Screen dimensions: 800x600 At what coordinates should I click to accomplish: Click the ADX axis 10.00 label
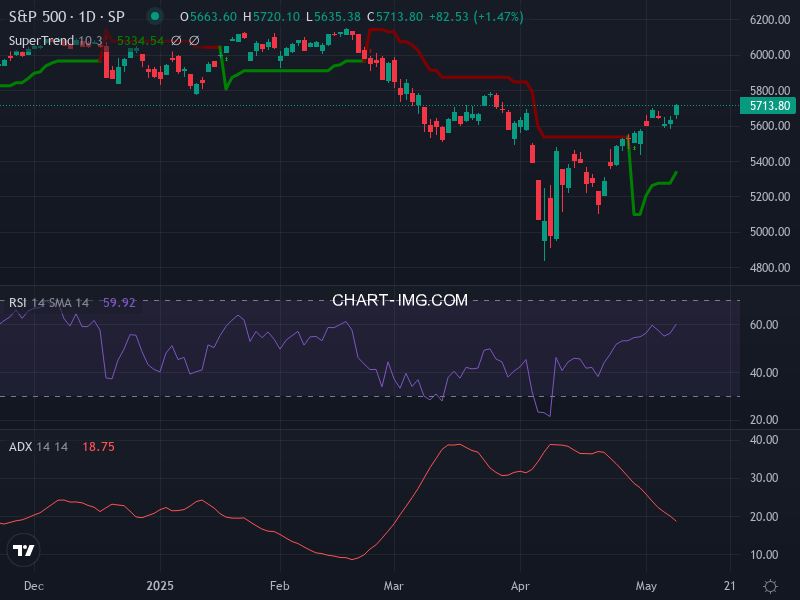(764, 555)
